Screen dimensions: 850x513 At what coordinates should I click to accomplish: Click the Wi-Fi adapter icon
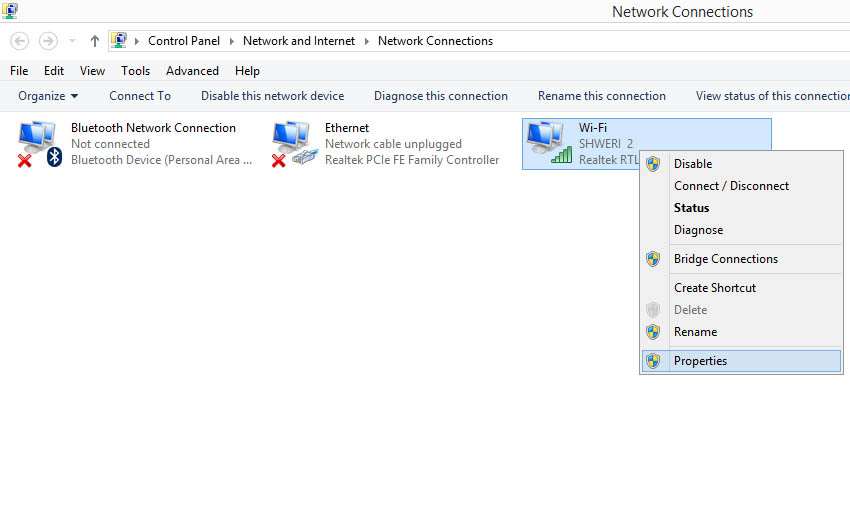click(x=549, y=143)
